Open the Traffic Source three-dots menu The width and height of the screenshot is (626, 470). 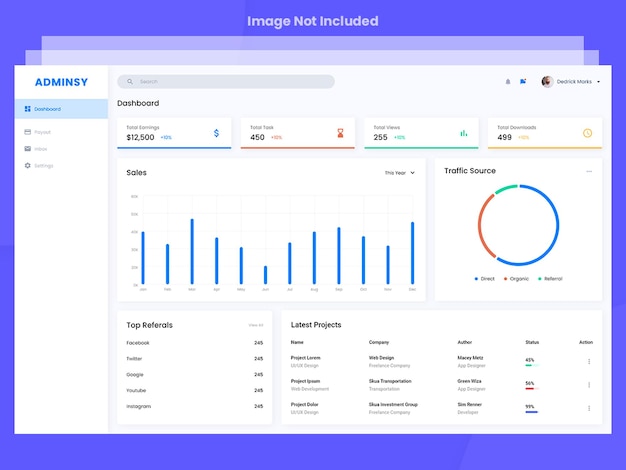pyautogui.click(x=589, y=171)
